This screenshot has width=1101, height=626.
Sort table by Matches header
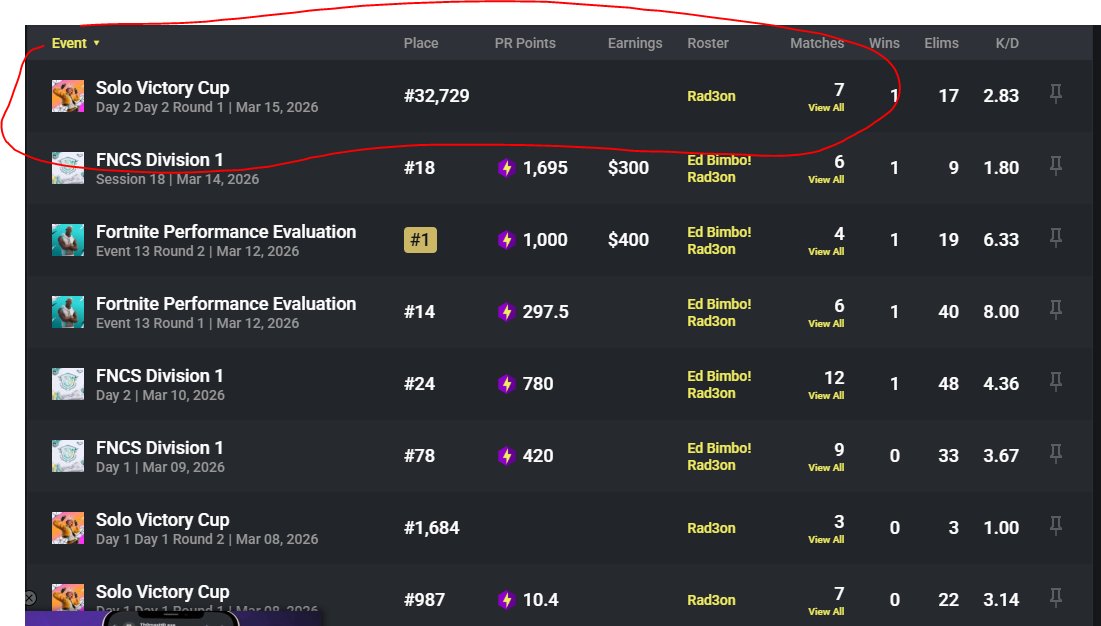pos(817,43)
